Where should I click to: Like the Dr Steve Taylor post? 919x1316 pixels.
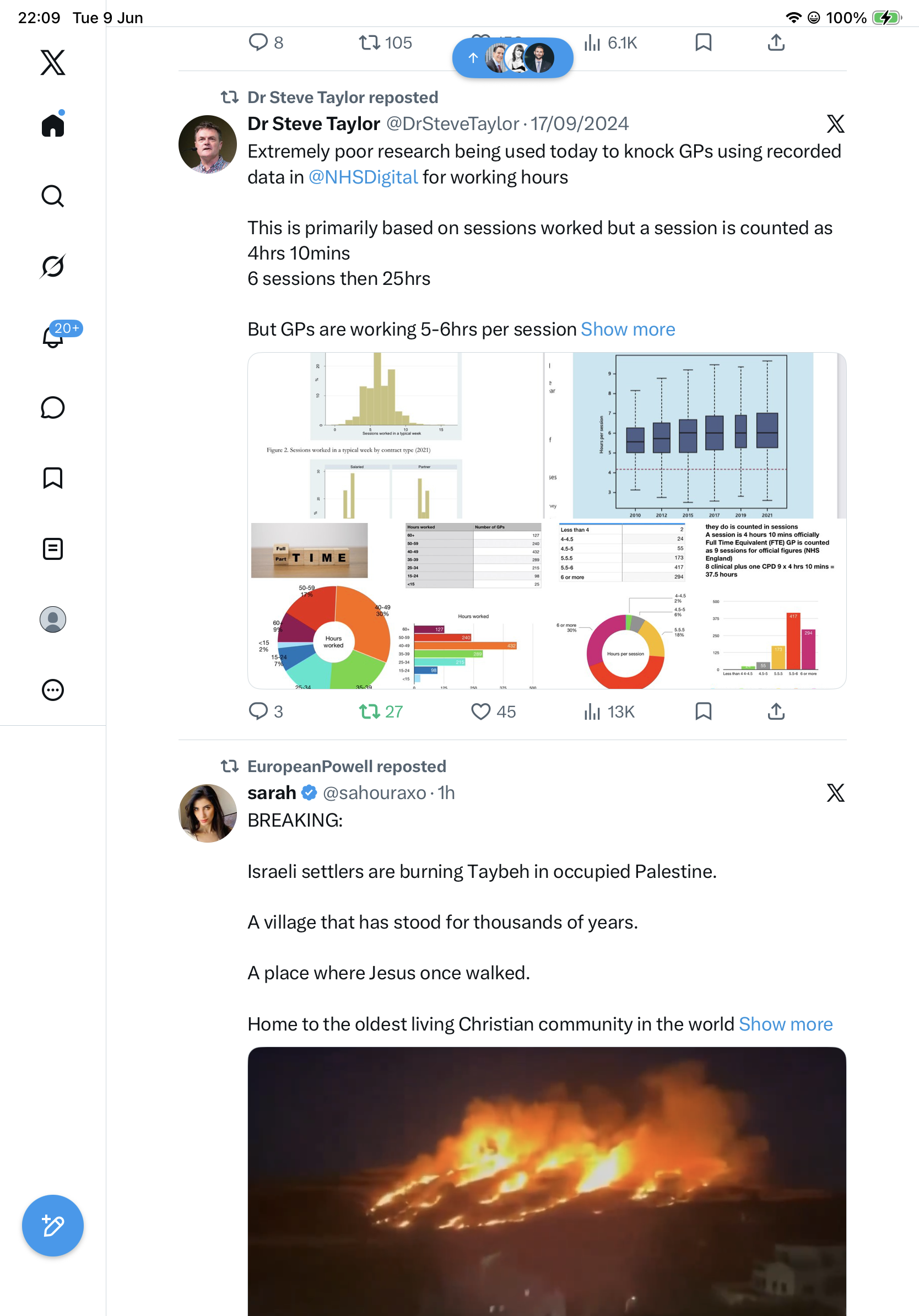tap(493, 711)
